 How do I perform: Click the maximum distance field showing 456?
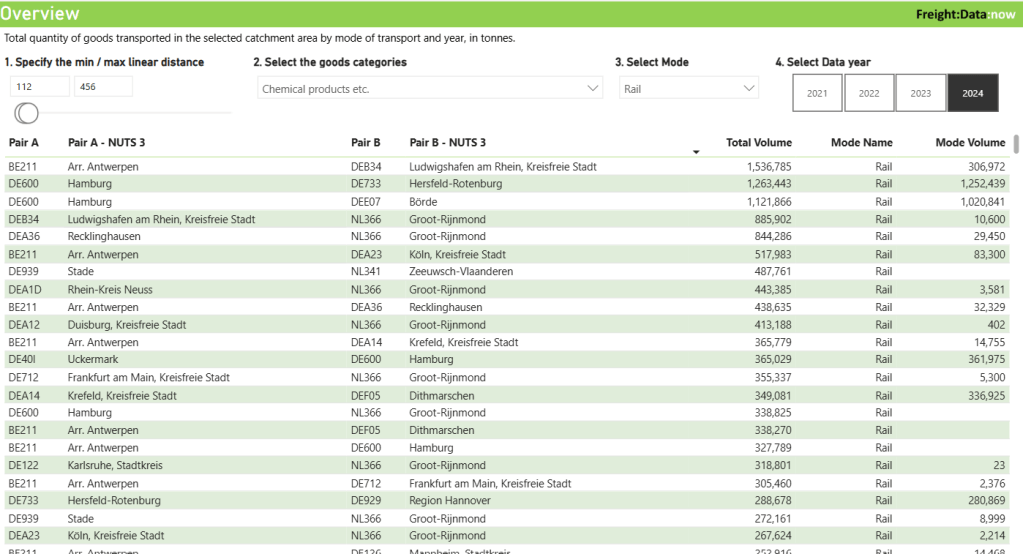coord(103,87)
